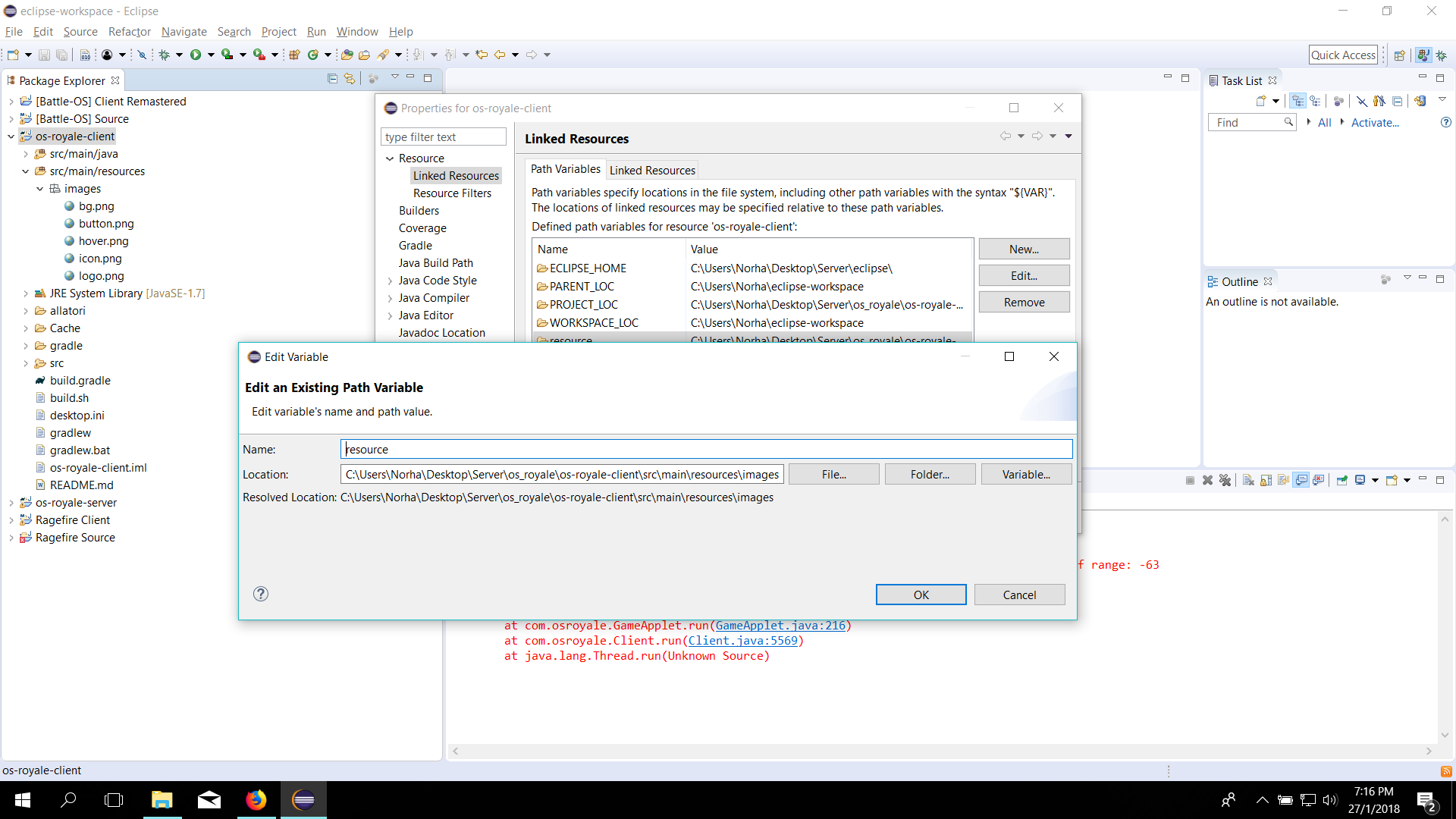Viewport: 1456px width, 819px height.
Task: Open Firefox from taskbar
Action: coord(256,800)
